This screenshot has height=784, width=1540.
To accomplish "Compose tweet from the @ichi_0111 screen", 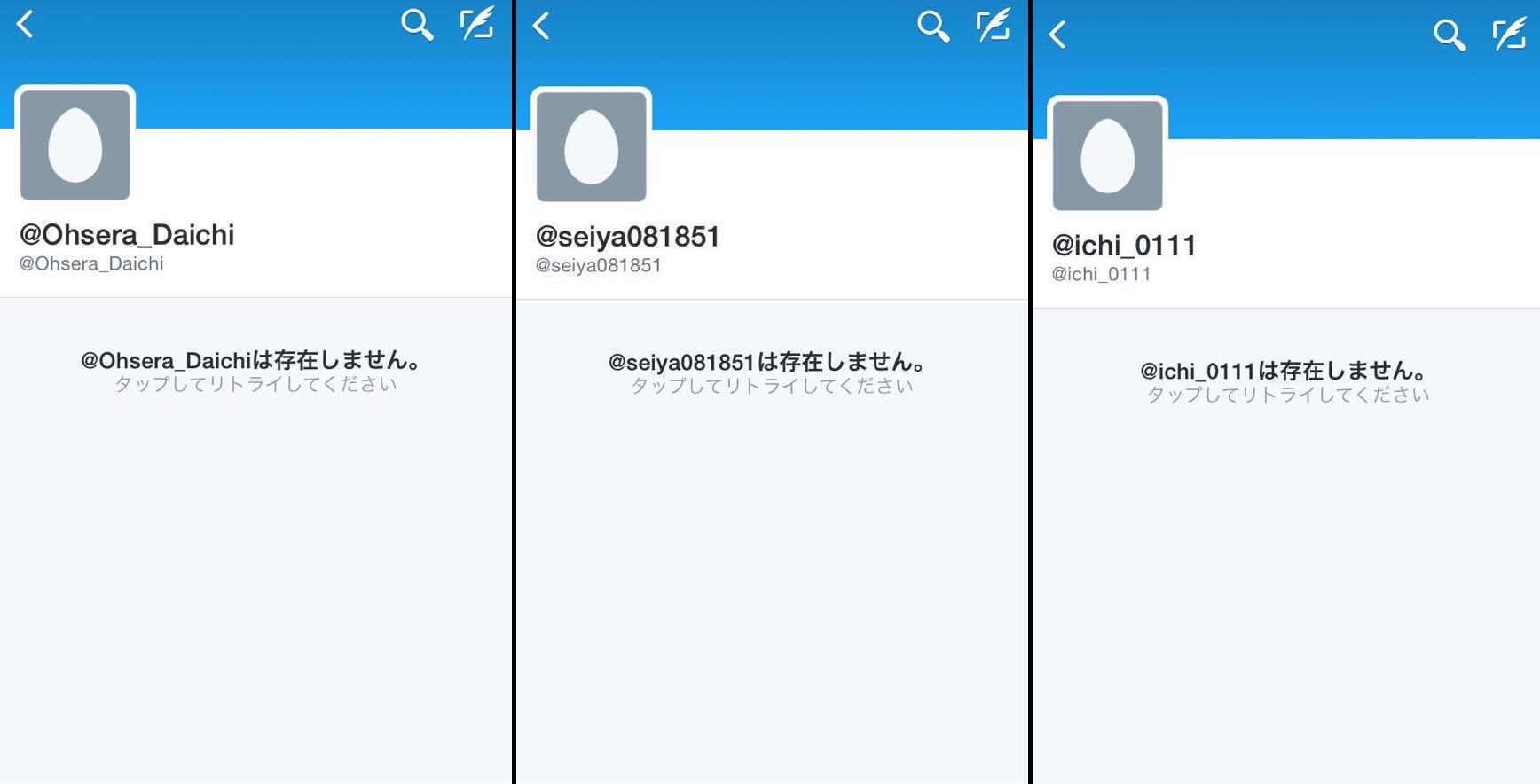I will pyautogui.click(x=1510, y=35).
